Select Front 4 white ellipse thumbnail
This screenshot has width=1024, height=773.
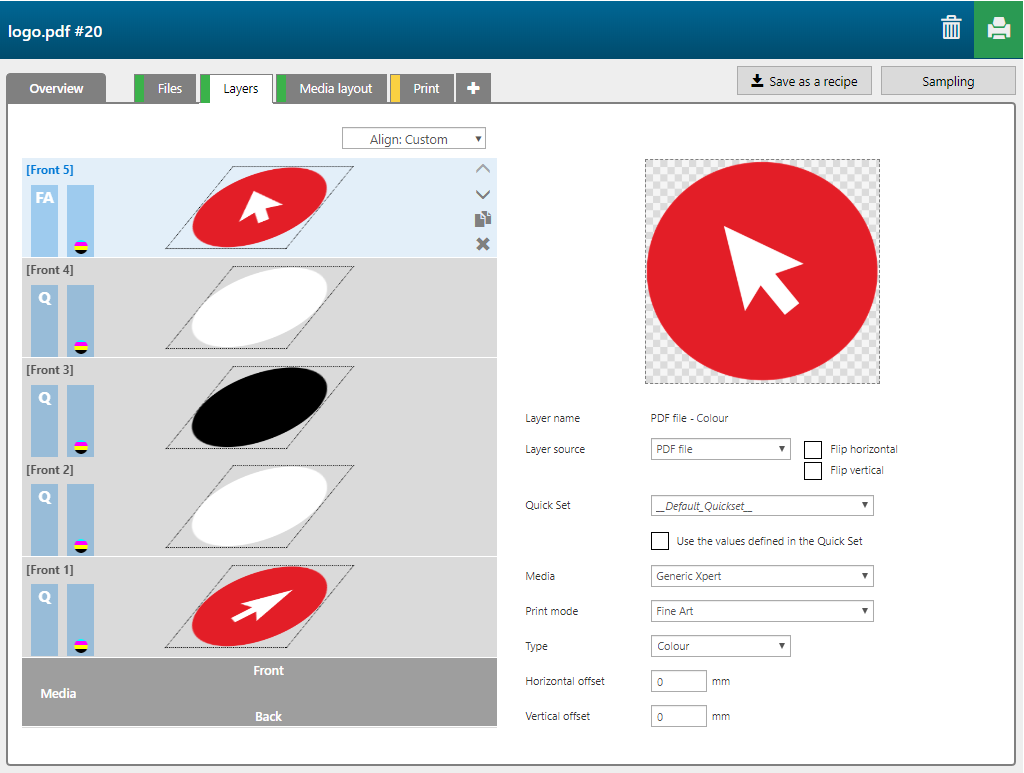[259, 307]
